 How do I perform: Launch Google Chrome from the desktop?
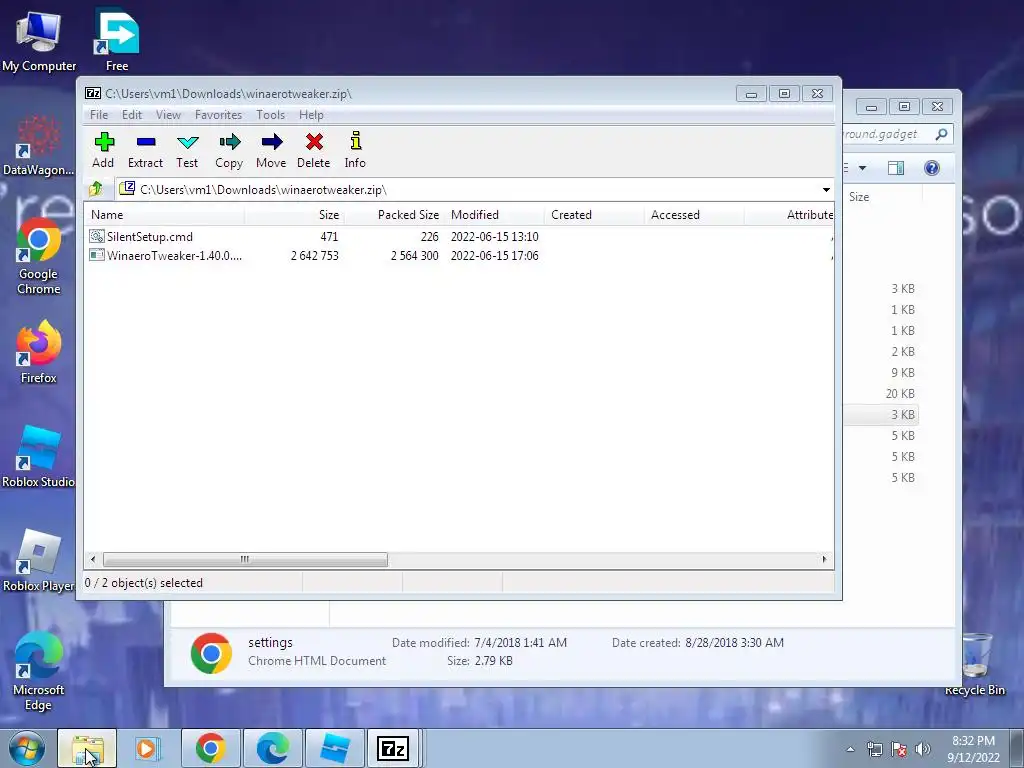[x=39, y=255]
